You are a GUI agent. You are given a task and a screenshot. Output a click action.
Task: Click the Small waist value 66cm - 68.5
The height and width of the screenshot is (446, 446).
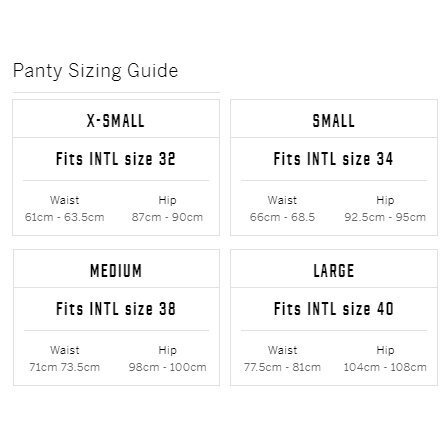tap(282, 217)
